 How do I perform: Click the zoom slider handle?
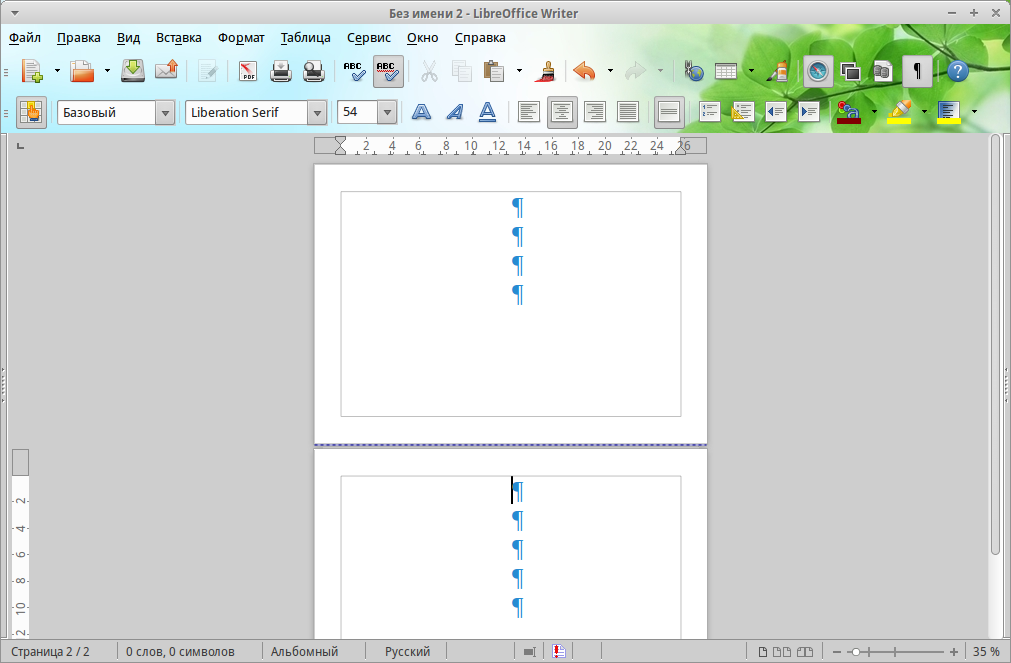[x=856, y=652]
